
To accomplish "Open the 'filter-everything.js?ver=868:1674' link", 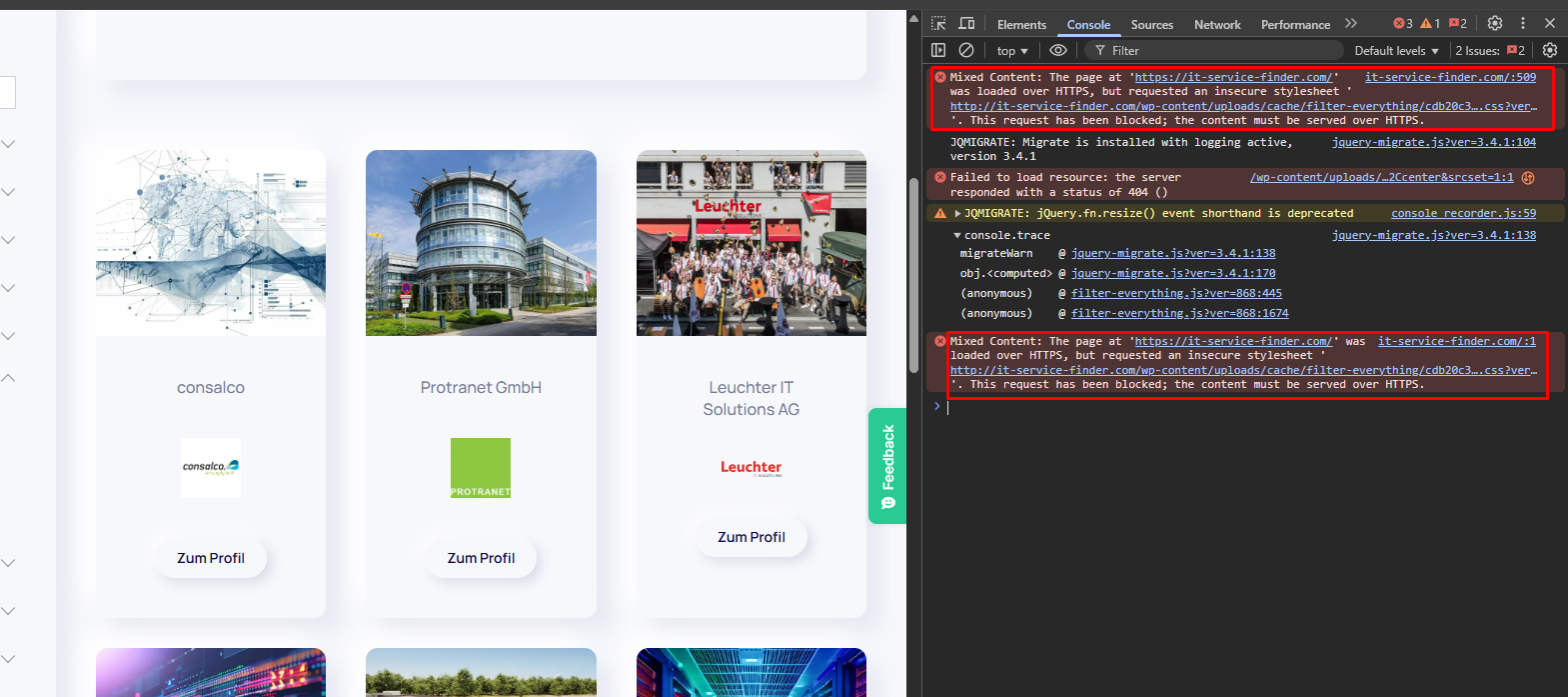I will pyautogui.click(x=1179, y=313).
